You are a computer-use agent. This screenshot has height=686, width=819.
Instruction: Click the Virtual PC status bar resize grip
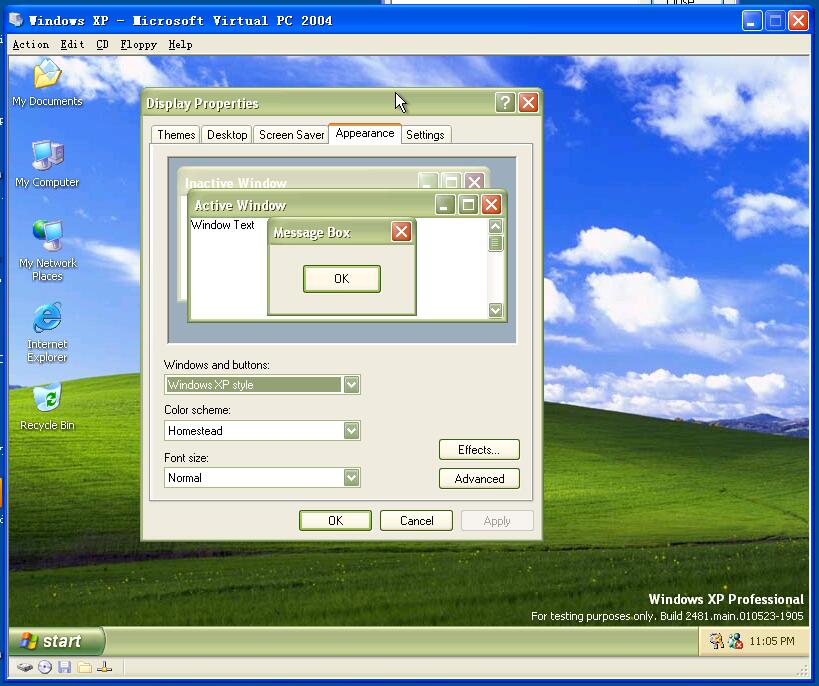click(x=802, y=671)
